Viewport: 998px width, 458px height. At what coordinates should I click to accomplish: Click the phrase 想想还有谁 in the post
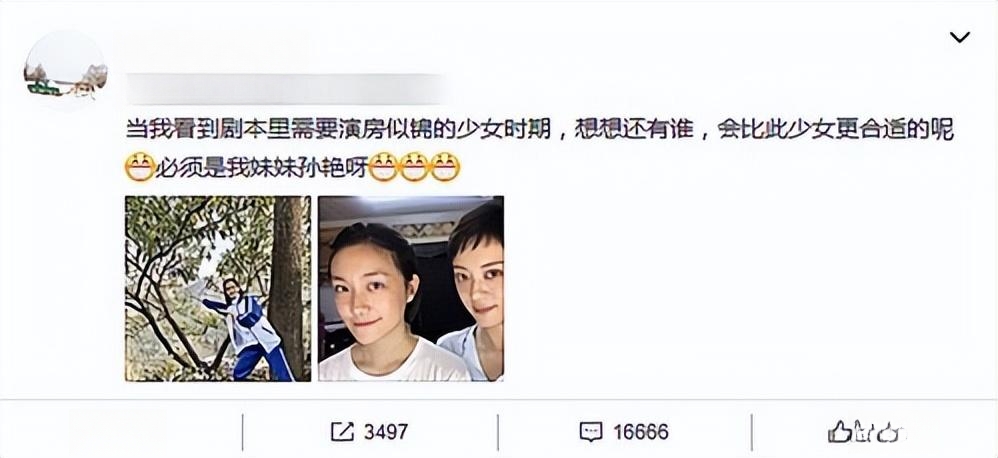633,130
